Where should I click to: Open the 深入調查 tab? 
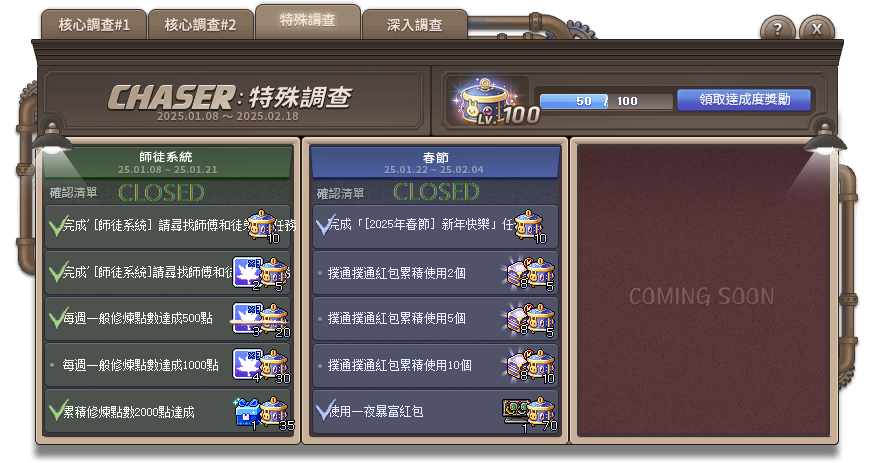415,25
